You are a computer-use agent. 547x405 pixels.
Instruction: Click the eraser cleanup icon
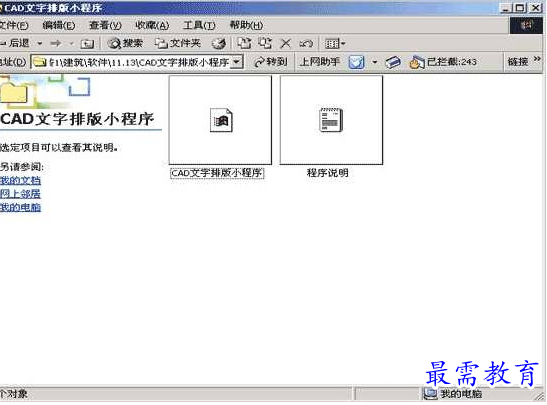pos(393,62)
